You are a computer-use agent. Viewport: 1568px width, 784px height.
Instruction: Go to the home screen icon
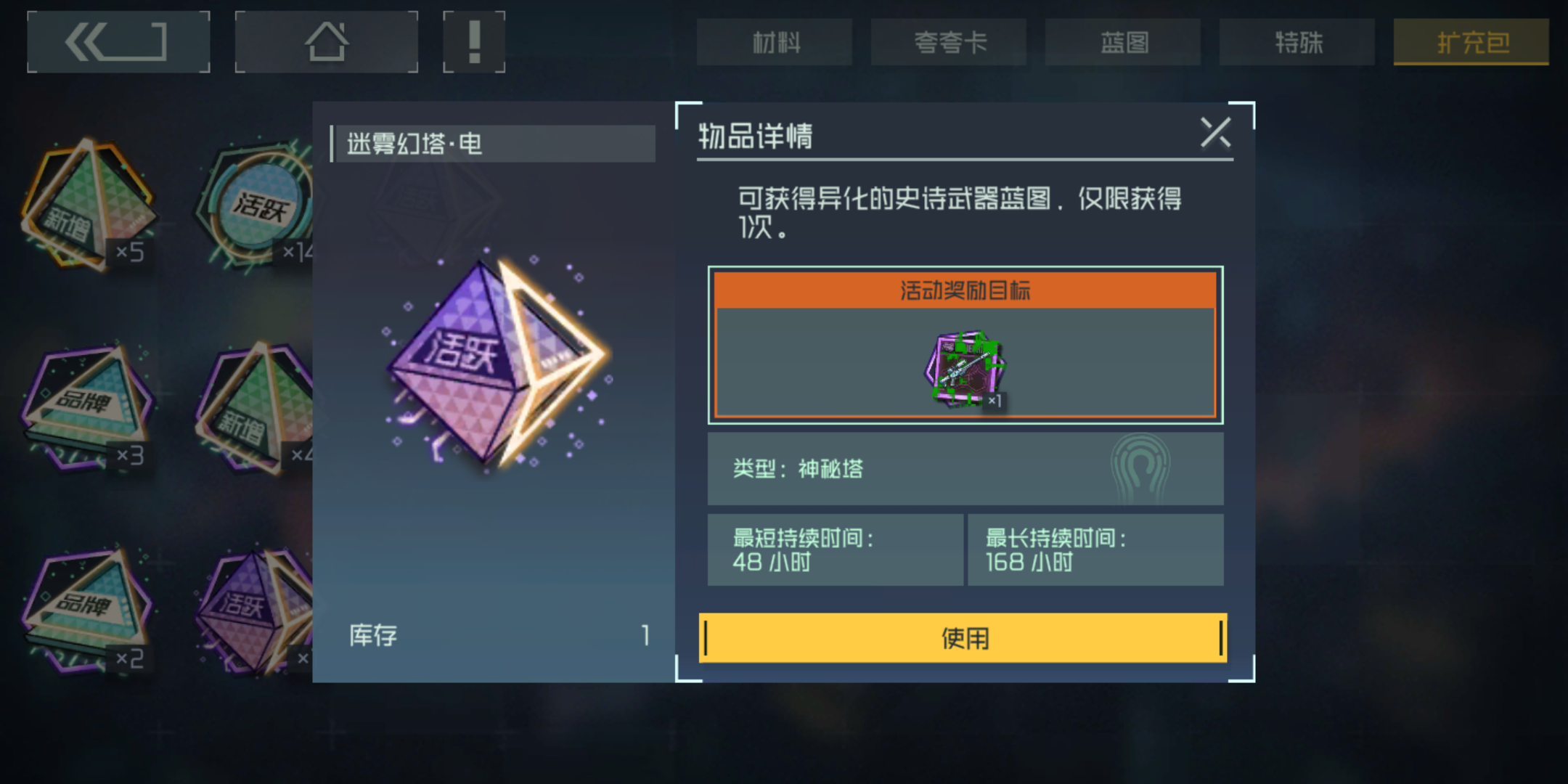click(x=327, y=41)
